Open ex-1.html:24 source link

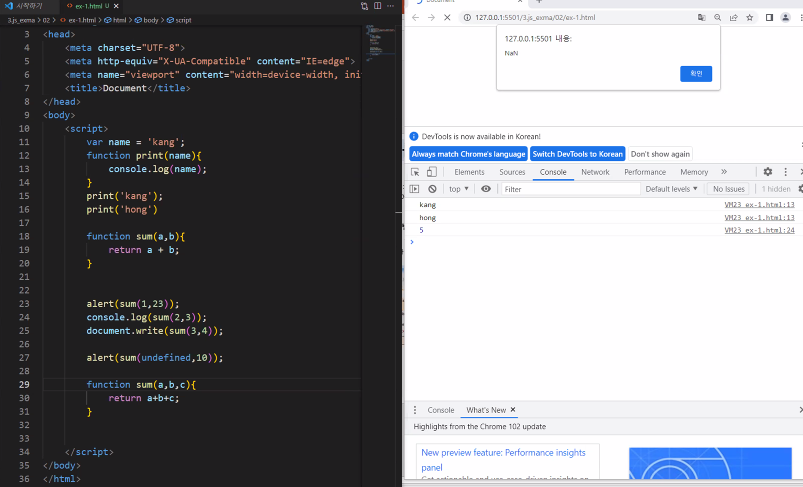click(759, 230)
